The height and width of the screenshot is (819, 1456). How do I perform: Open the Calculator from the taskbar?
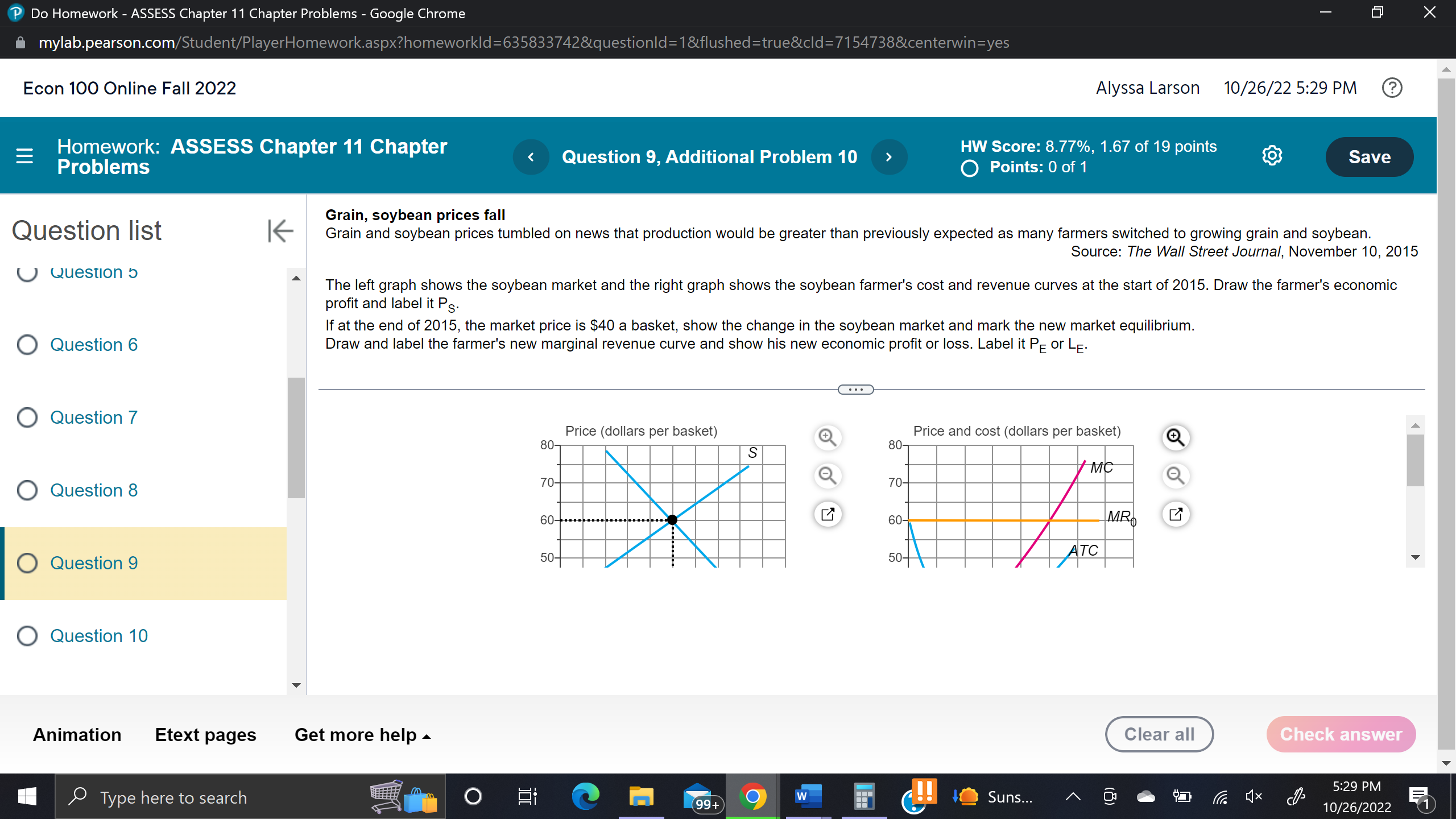point(863,796)
